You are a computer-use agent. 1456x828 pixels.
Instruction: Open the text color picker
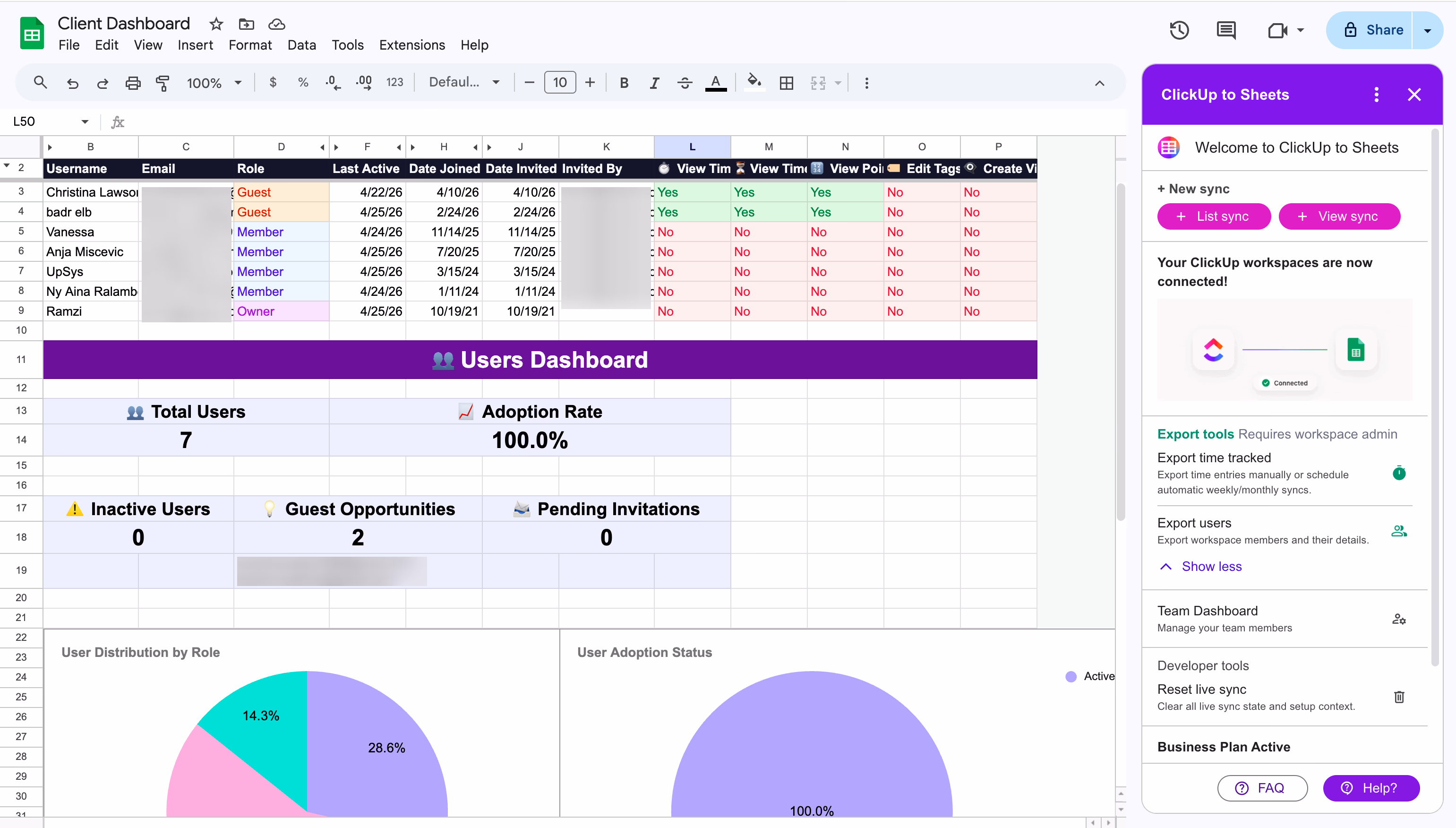pyautogui.click(x=716, y=83)
